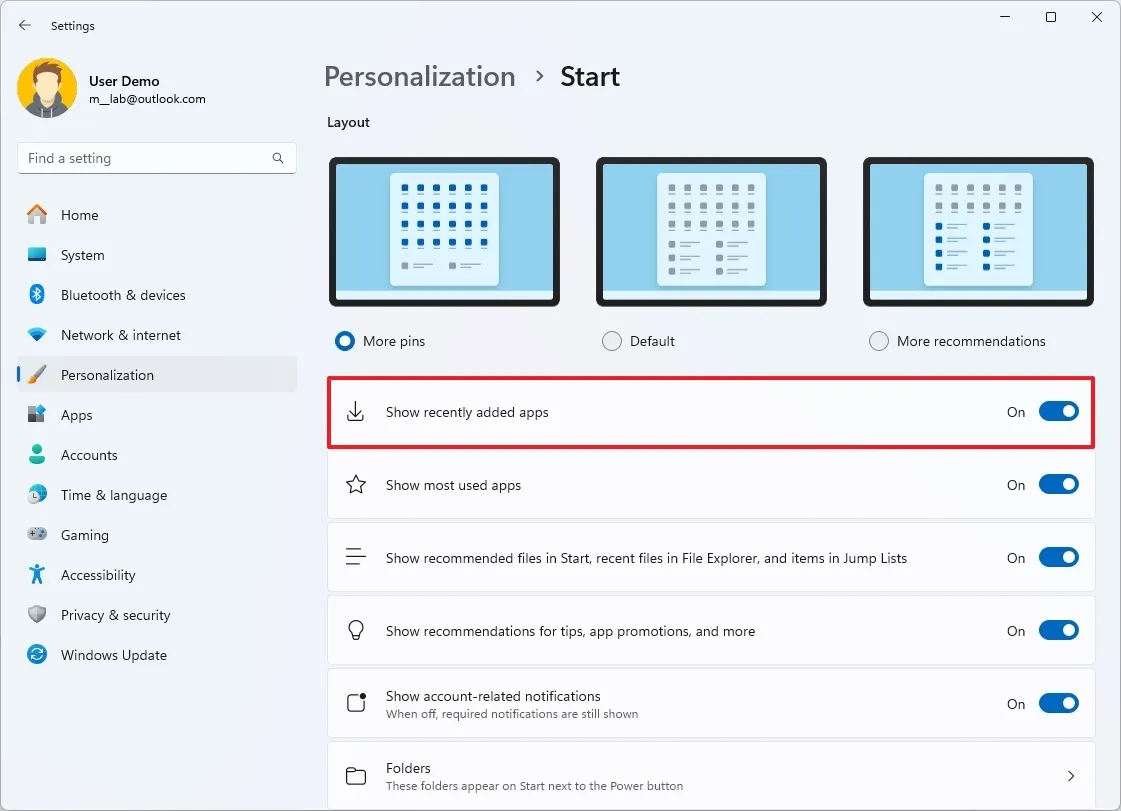The width and height of the screenshot is (1121, 811).
Task: Click the Find a setting search box
Action: [156, 158]
